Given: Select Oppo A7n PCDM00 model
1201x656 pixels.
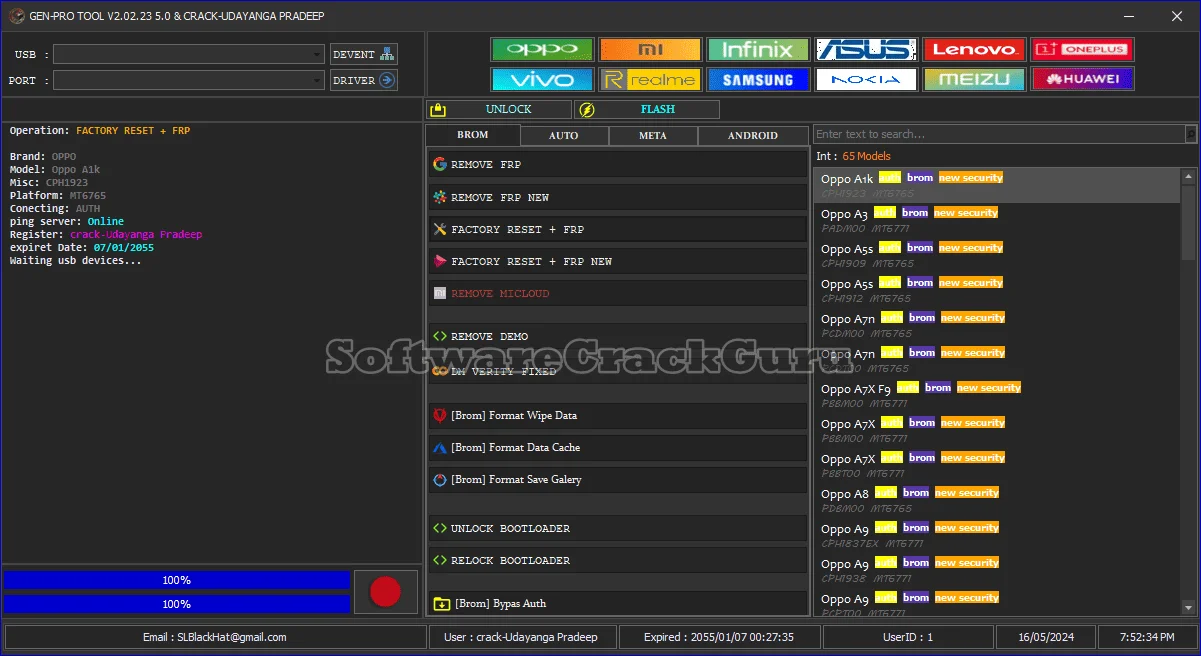Looking at the screenshot, I should pos(997,325).
